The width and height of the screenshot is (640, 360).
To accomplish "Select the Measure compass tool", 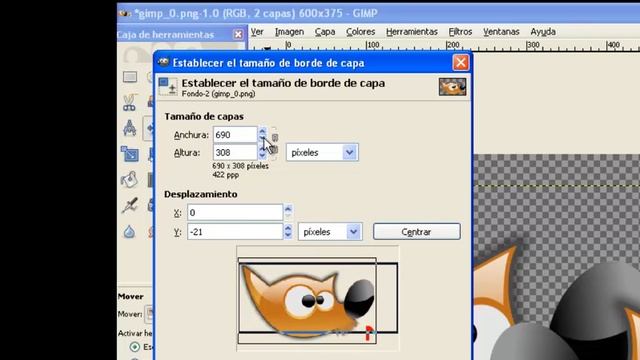I will click(129, 128).
